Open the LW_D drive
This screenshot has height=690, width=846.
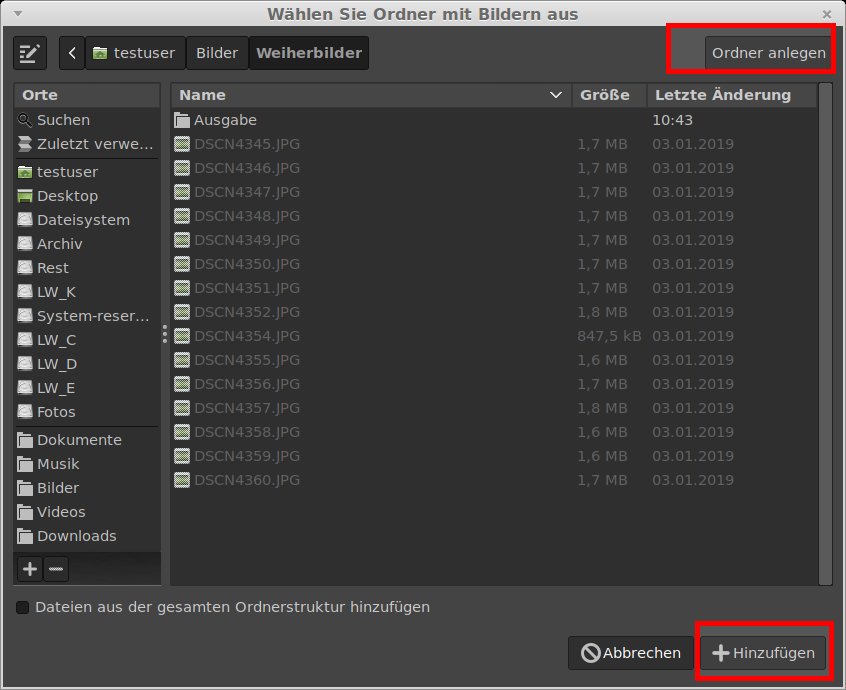pos(87,364)
